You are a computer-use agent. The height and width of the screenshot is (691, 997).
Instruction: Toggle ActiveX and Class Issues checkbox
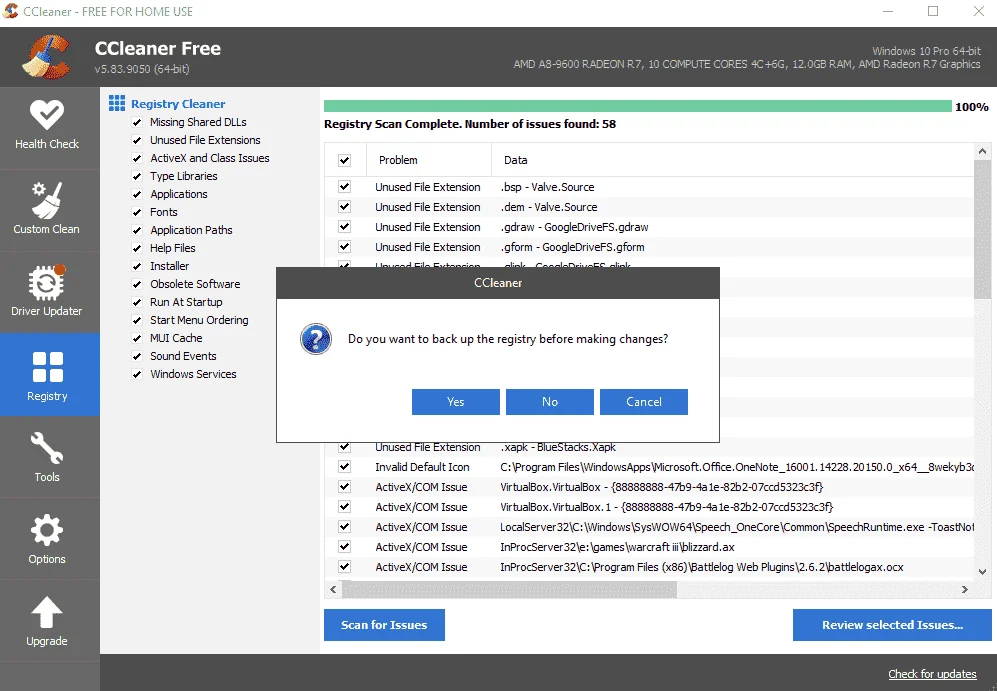137,158
